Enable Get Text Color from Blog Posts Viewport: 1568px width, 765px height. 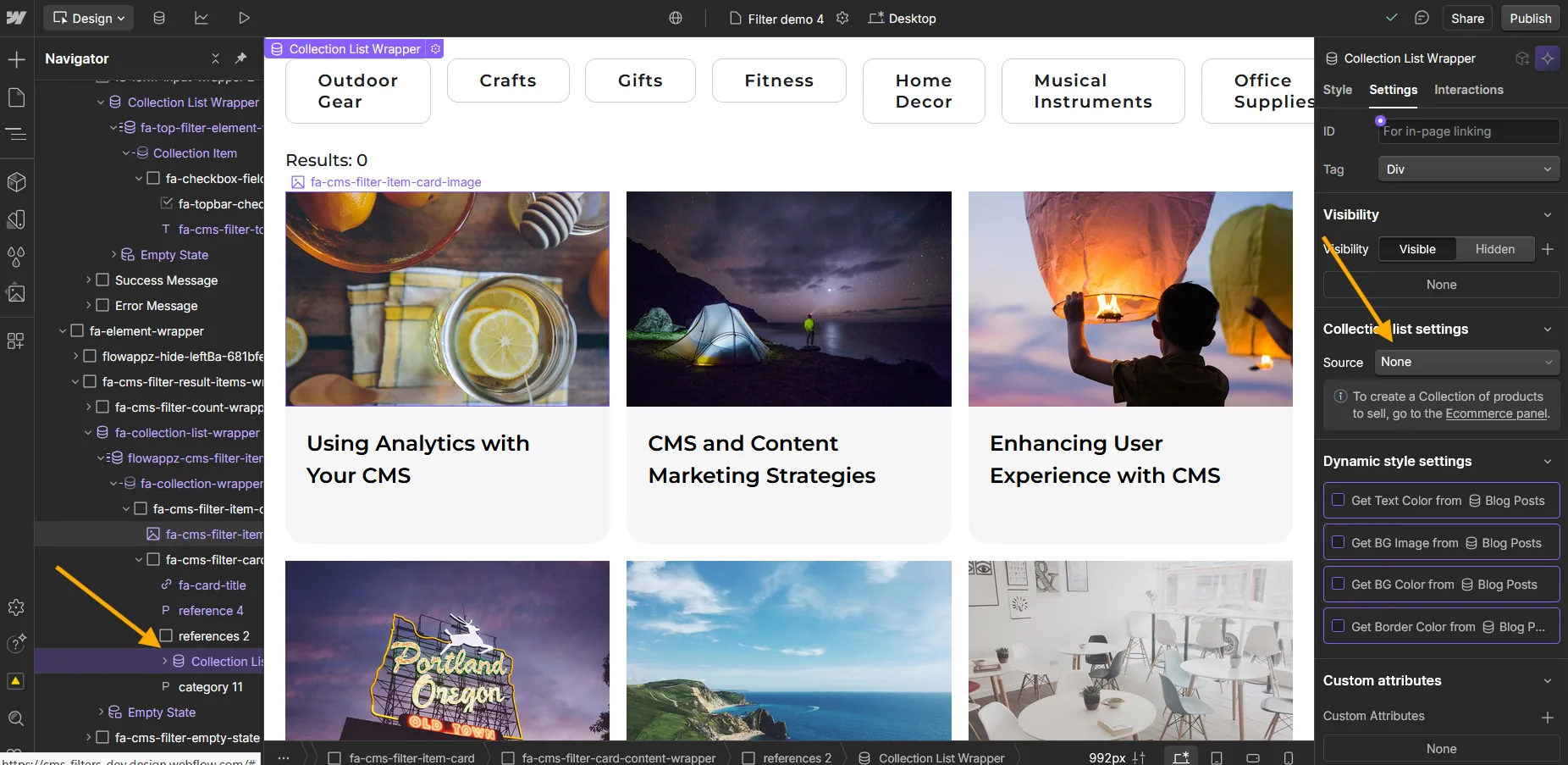(1339, 500)
